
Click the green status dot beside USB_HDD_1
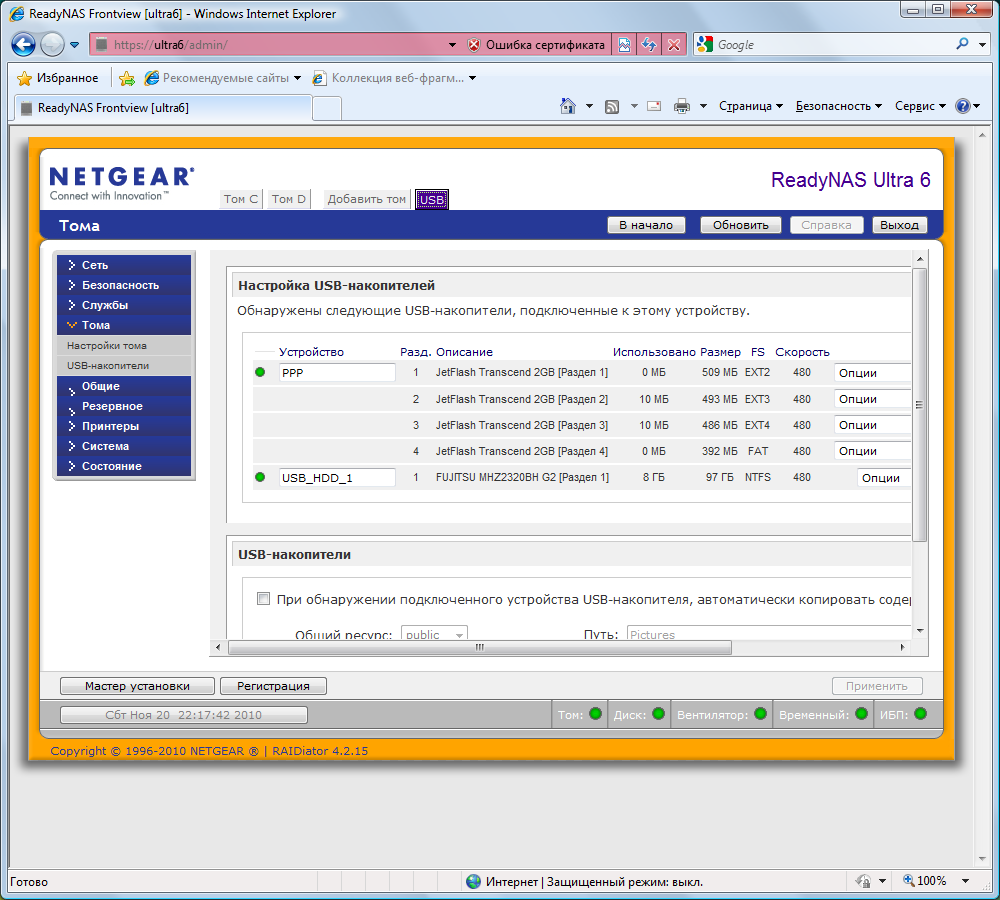[260, 477]
